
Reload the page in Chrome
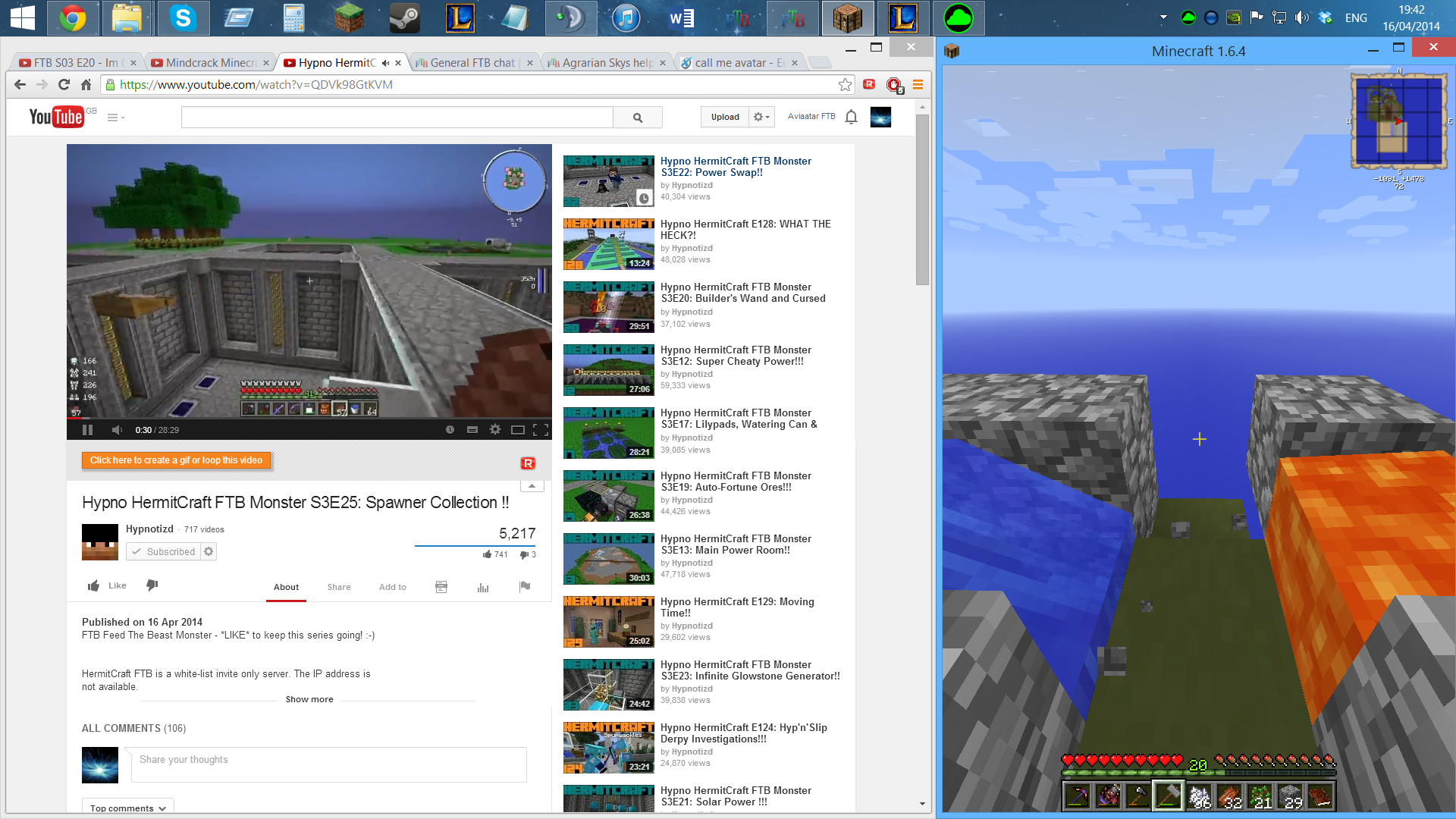pos(64,85)
